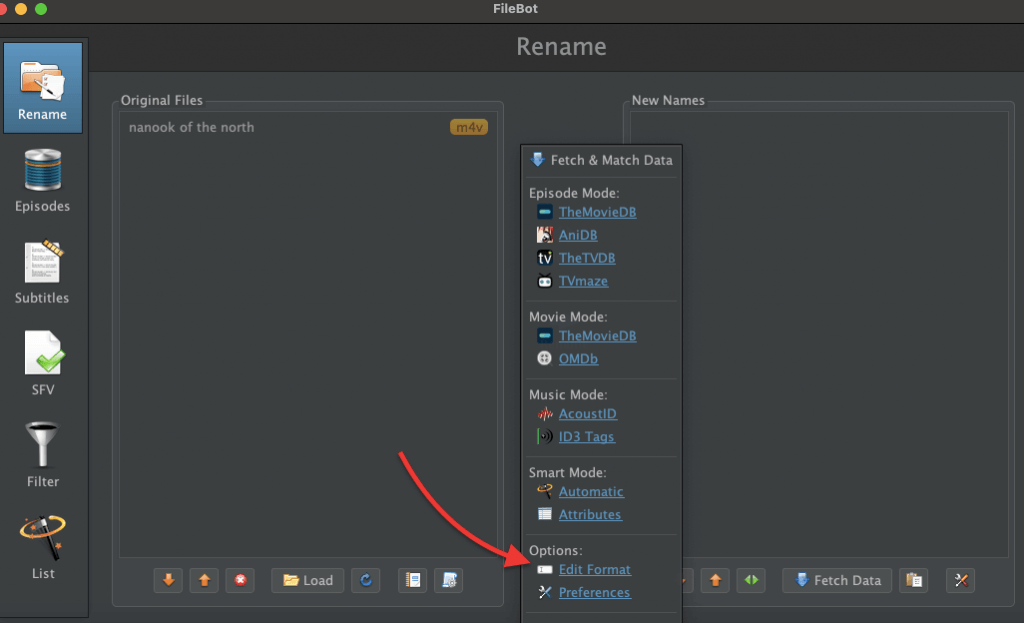Open Edit Format under Options

click(594, 569)
